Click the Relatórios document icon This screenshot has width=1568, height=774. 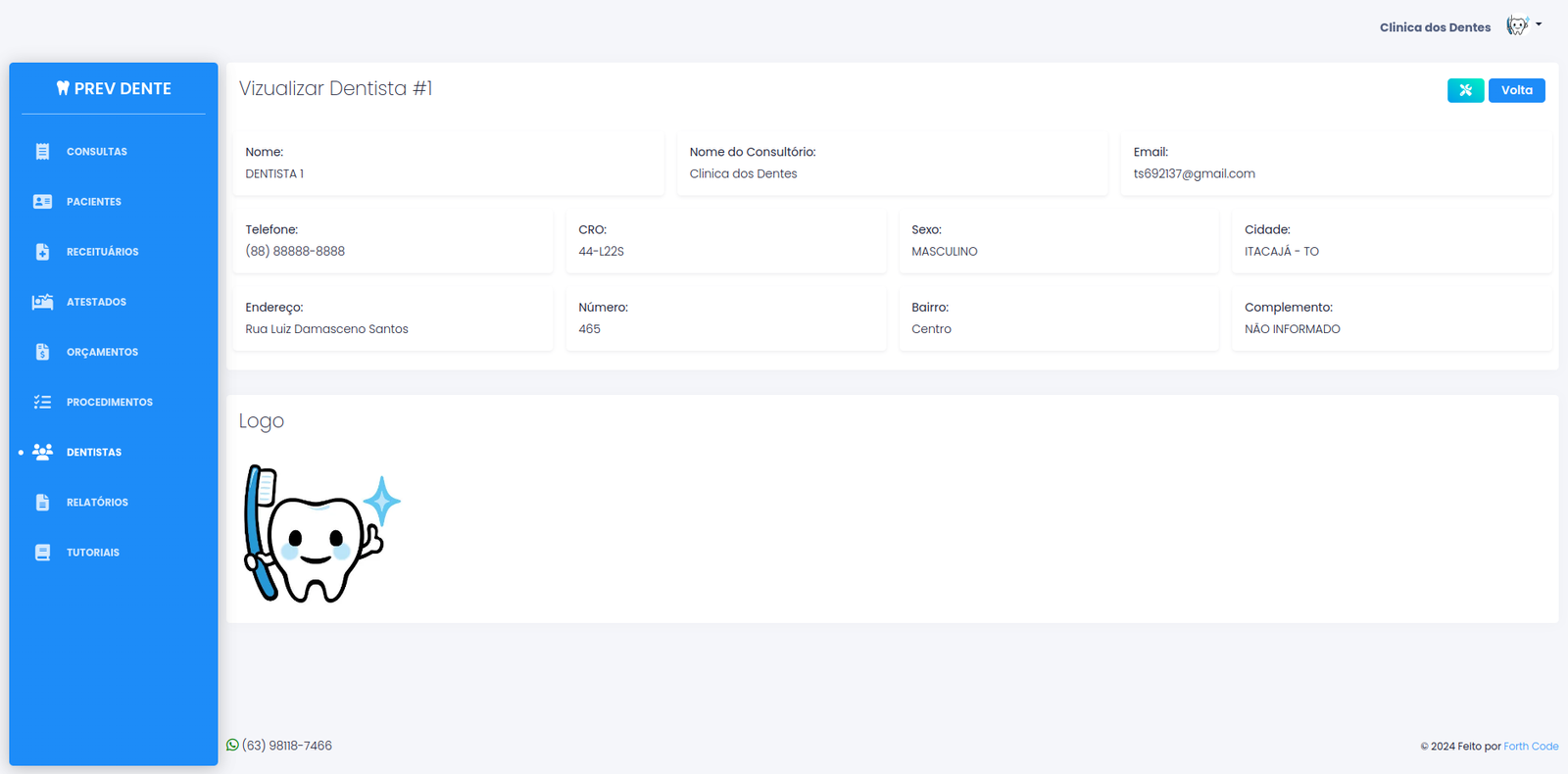42,503
